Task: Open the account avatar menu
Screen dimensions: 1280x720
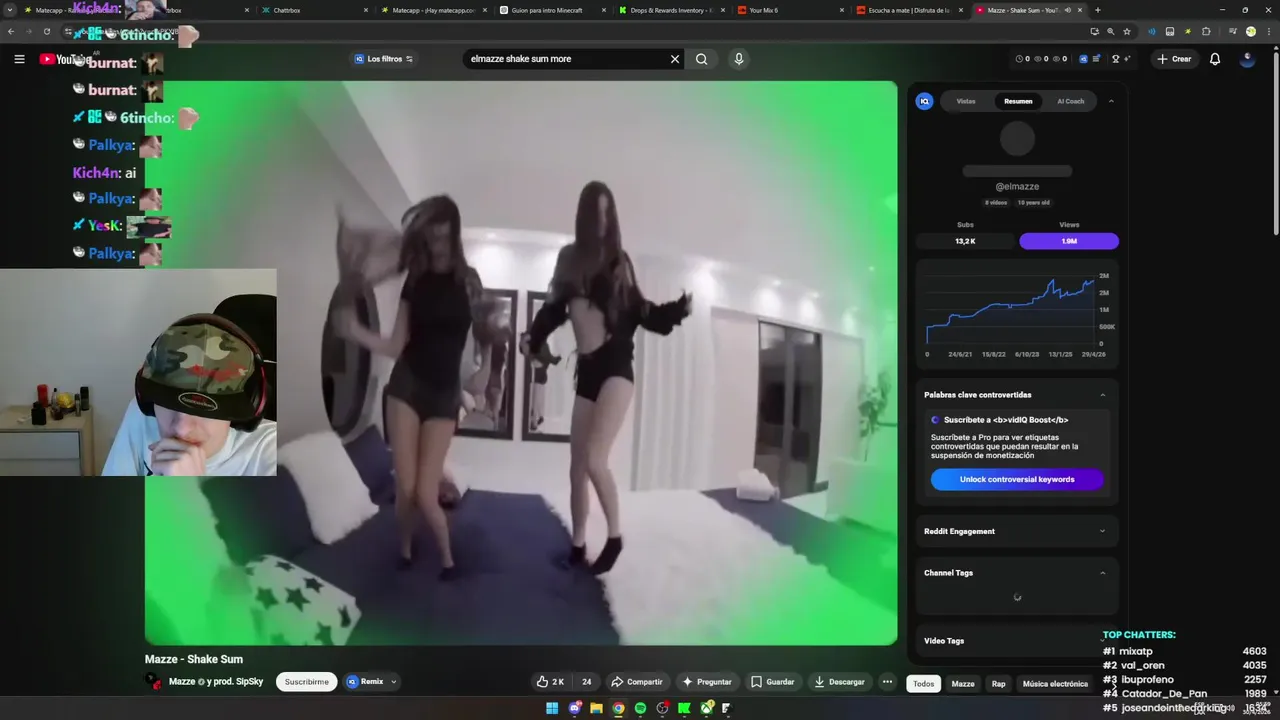Action: pos(1247,59)
